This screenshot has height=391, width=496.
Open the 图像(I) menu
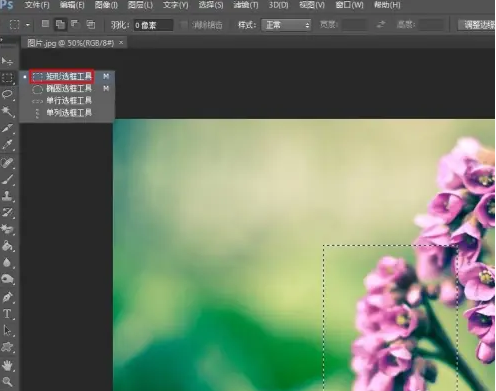click(106, 5)
